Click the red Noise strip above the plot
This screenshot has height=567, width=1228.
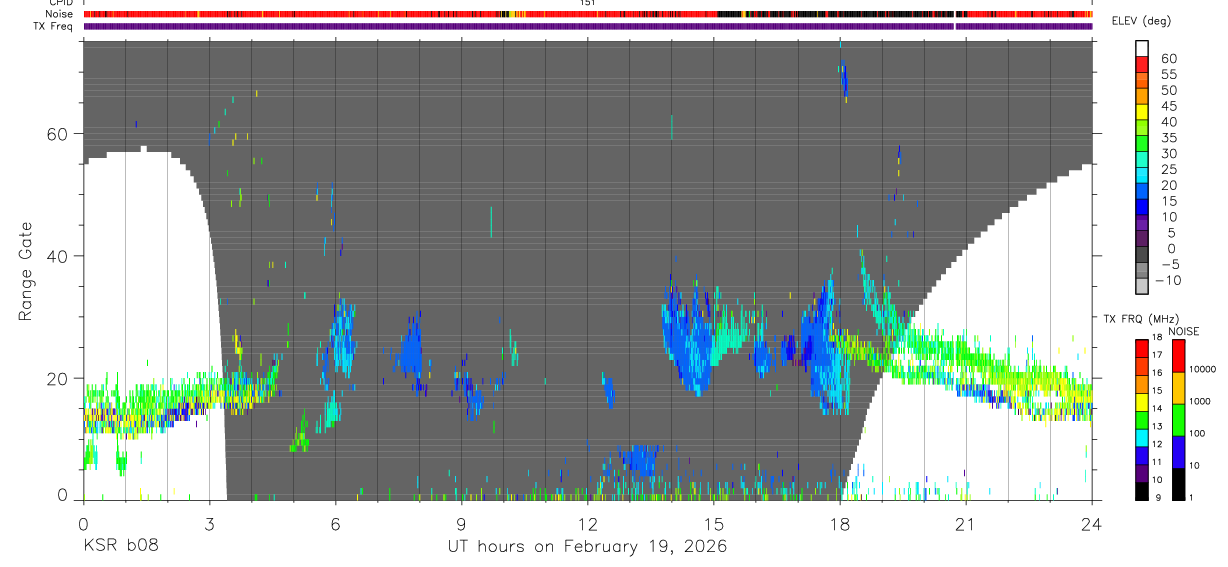[588, 14]
